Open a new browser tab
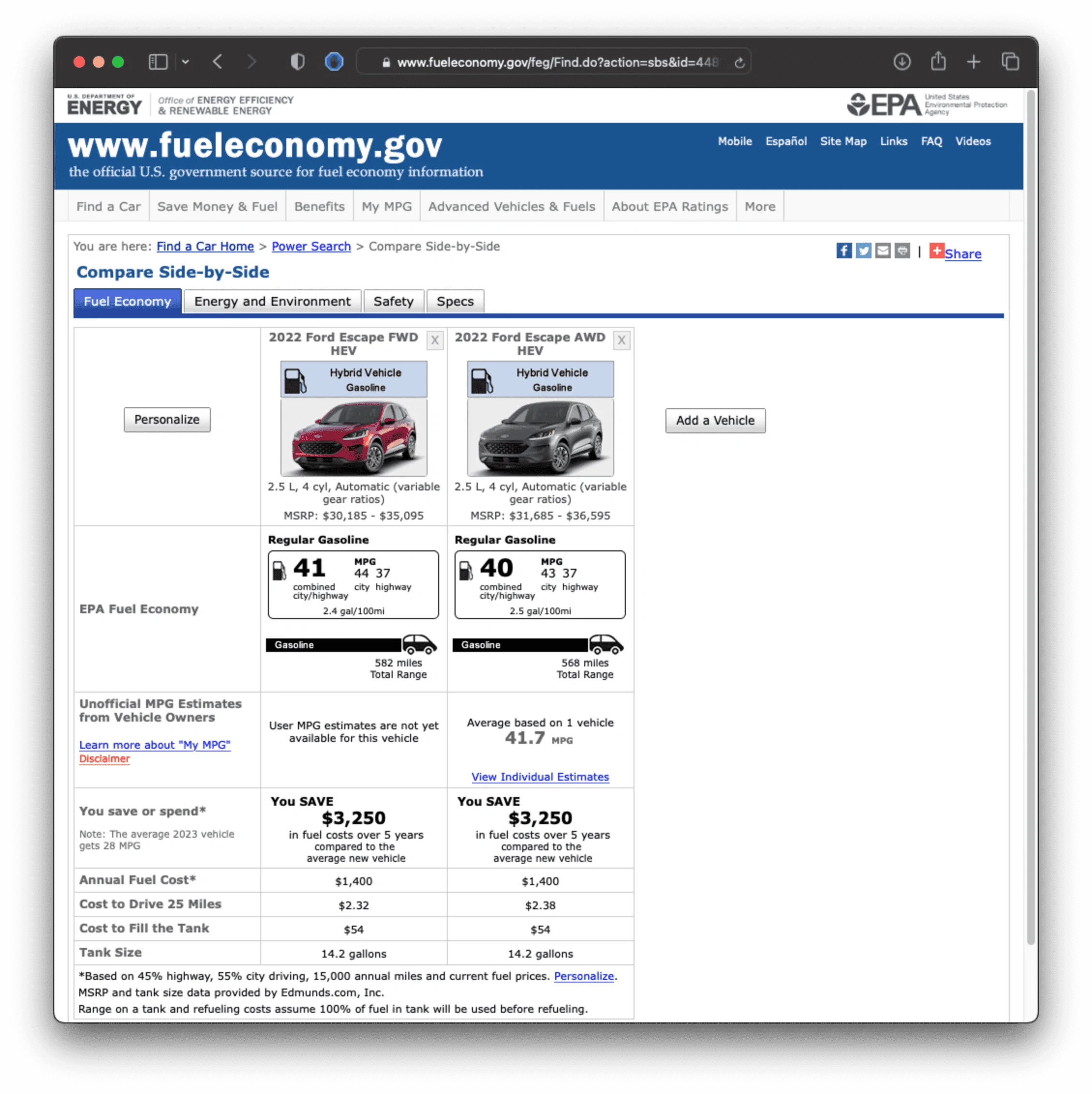Viewport: 1092px width, 1094px height. coord(973,61)
